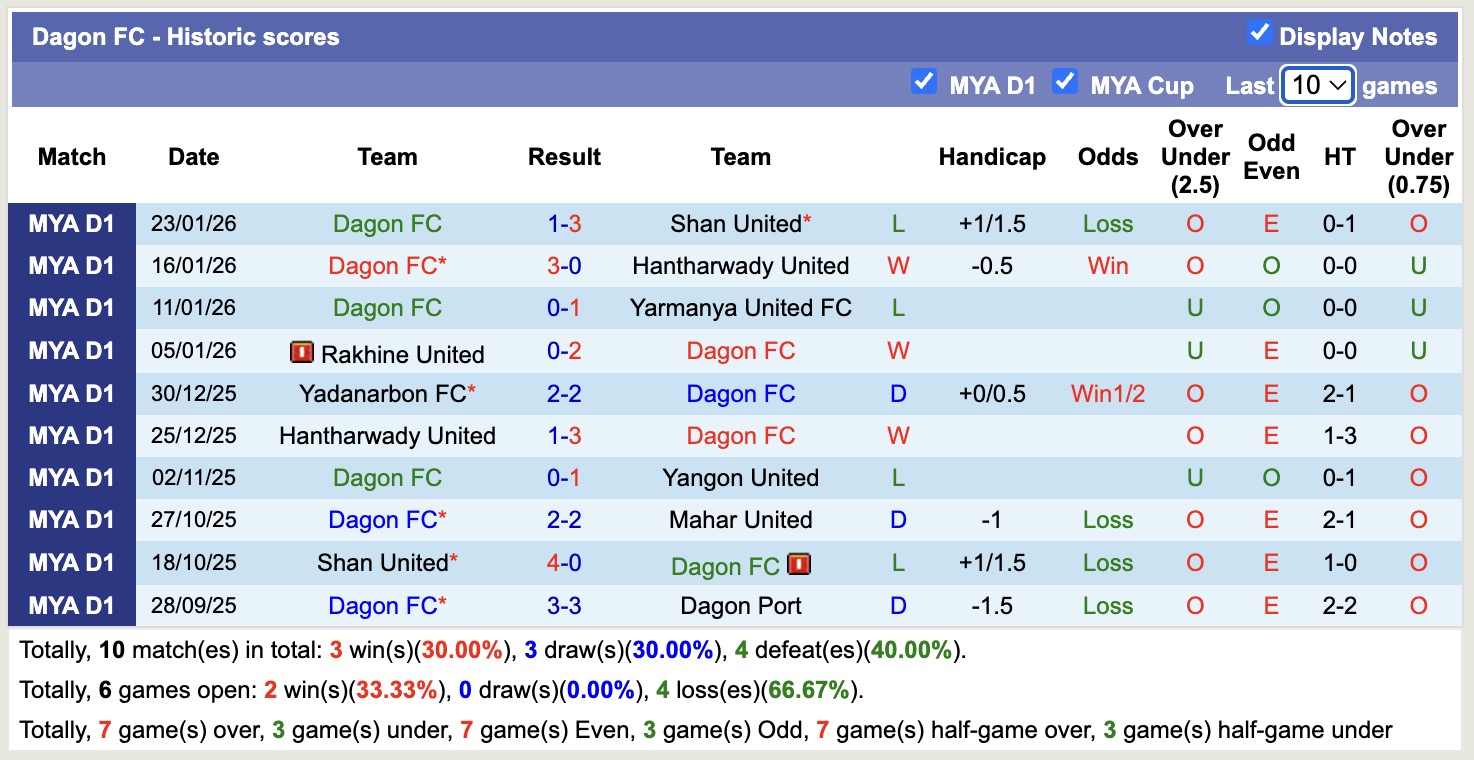This screenshot has height=760, width=1474.
Task: Click the MYA D1 label for the 28/09/25 match
Action: pyautogui.click(x=72, y=605)
